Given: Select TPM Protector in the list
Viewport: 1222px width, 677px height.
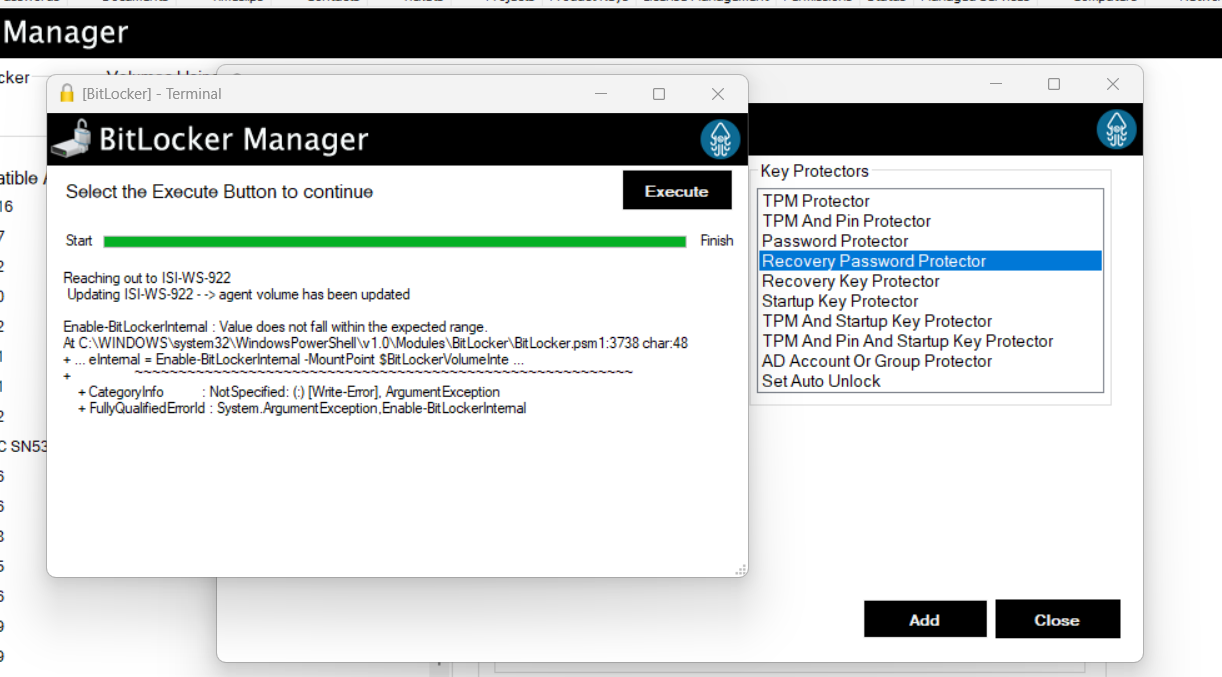Looking at the screenshot, I should point(930,201).
